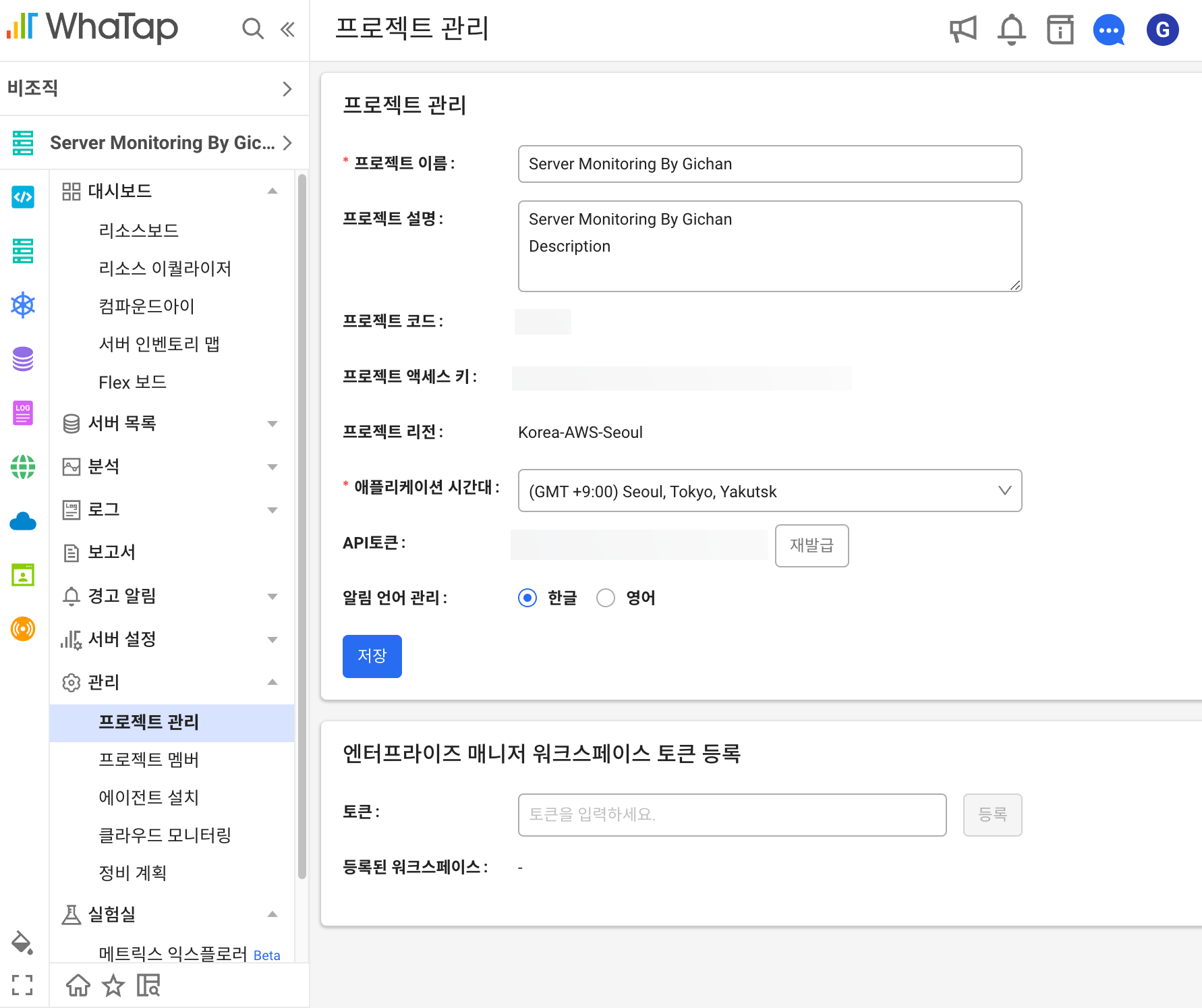Select 한글 alert language radio button
The image size is (1202, 1008).
pyautogui.click(x=527, y=598)
